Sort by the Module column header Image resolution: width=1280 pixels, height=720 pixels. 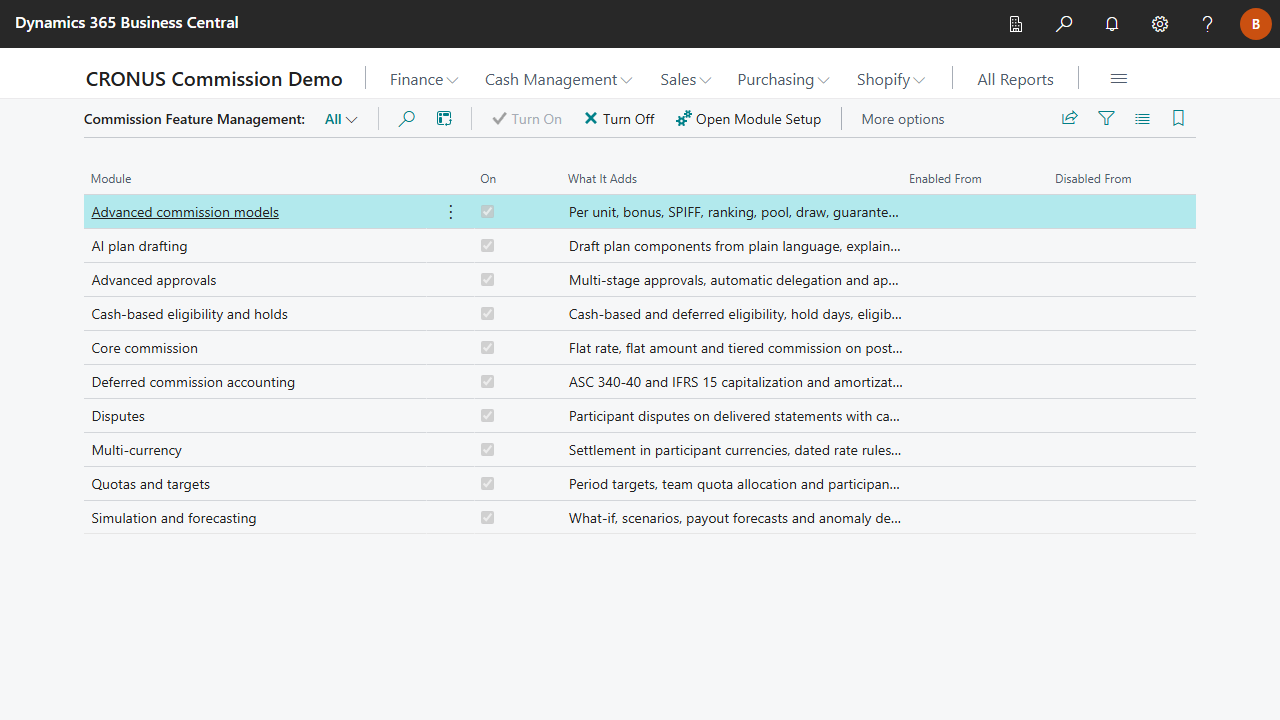pyautogui.click(x=111, y=179)
